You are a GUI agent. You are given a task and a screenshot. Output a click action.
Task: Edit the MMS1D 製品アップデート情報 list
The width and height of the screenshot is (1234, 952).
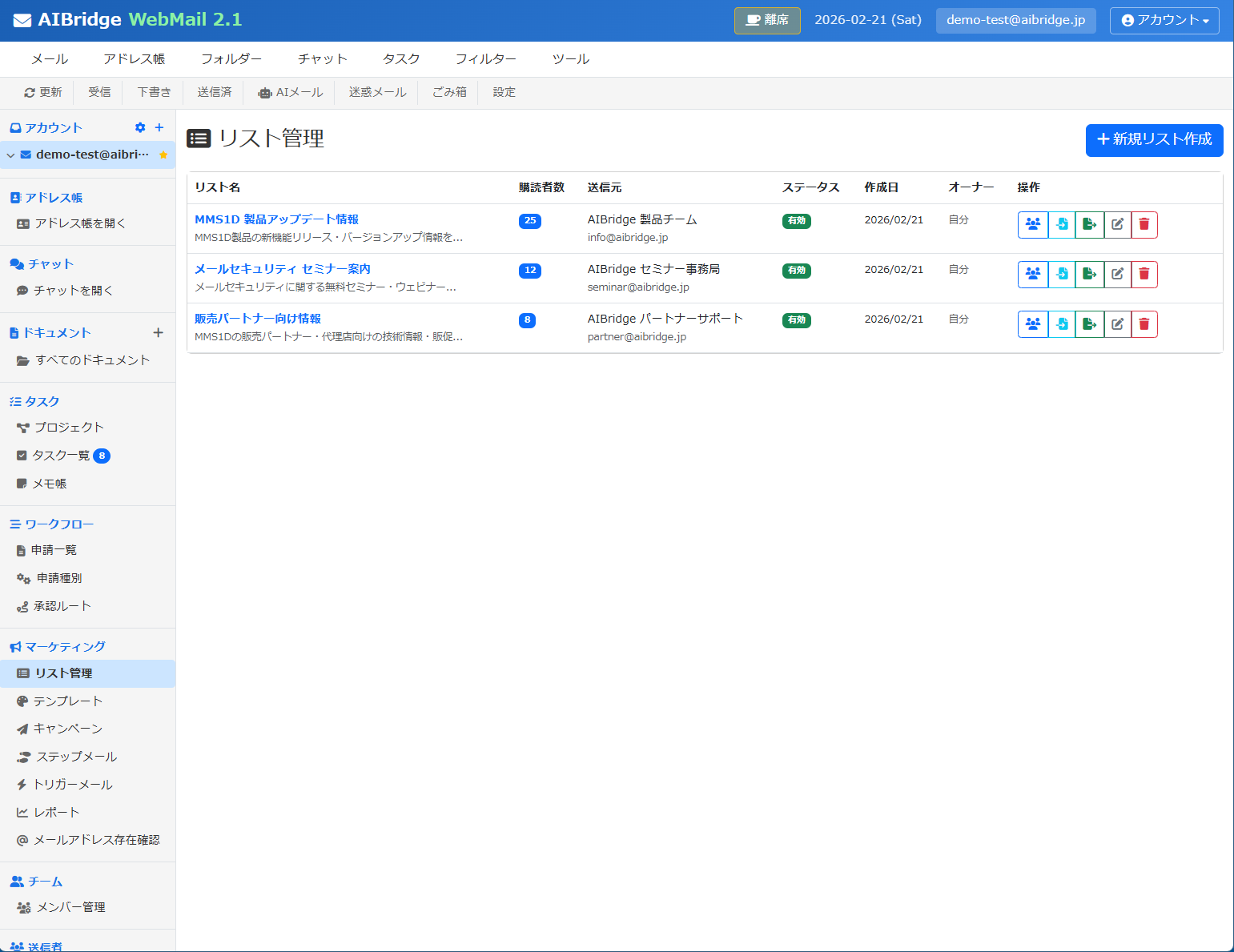point(1118,225)
